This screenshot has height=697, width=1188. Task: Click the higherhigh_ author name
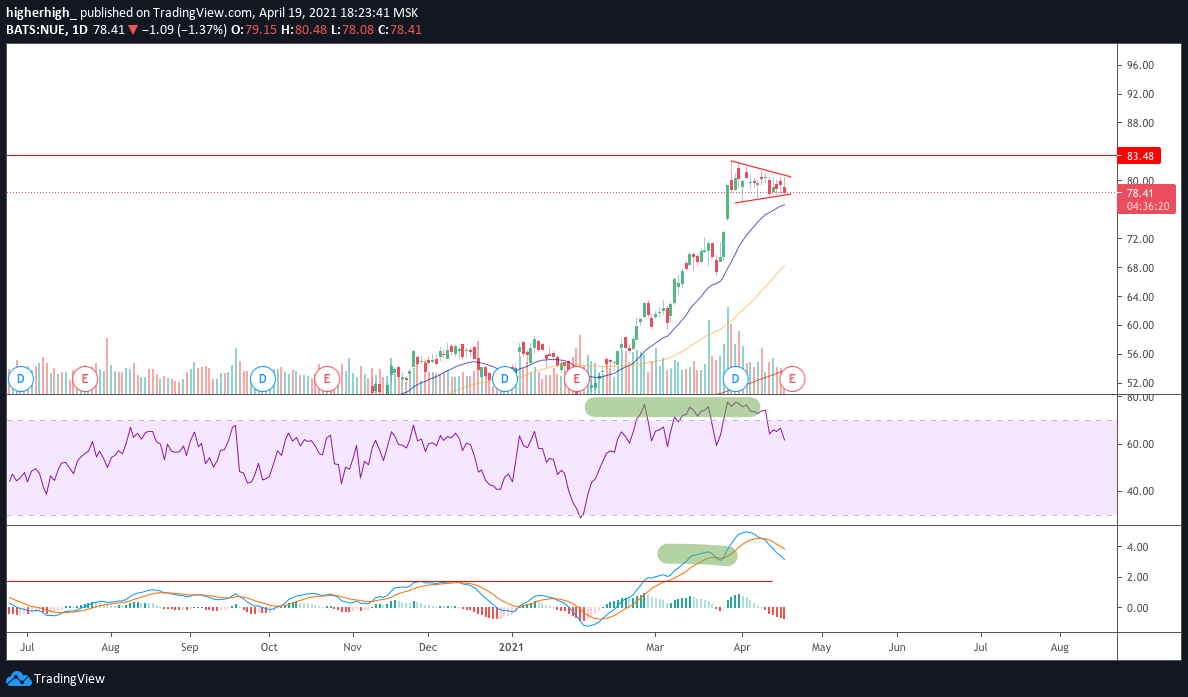pos(40,13)
